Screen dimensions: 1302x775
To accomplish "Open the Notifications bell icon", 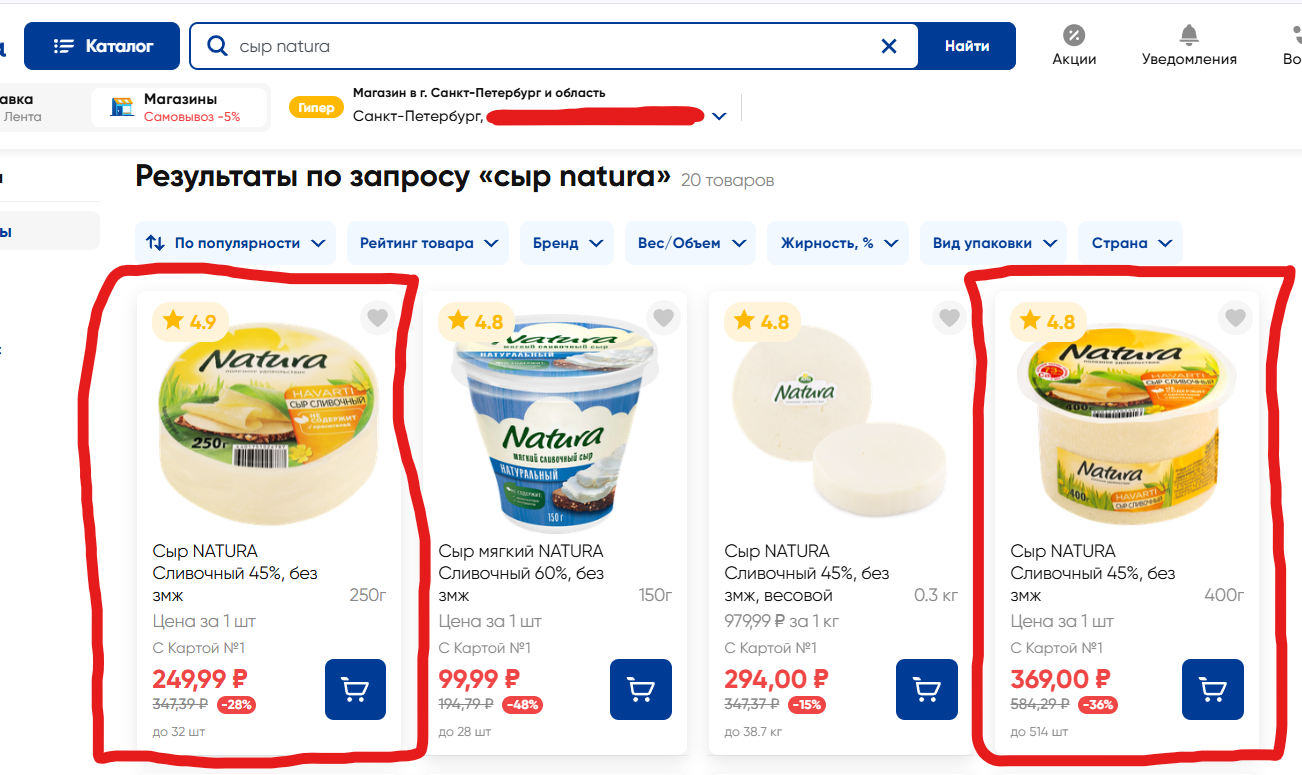I will [1189, 36].
